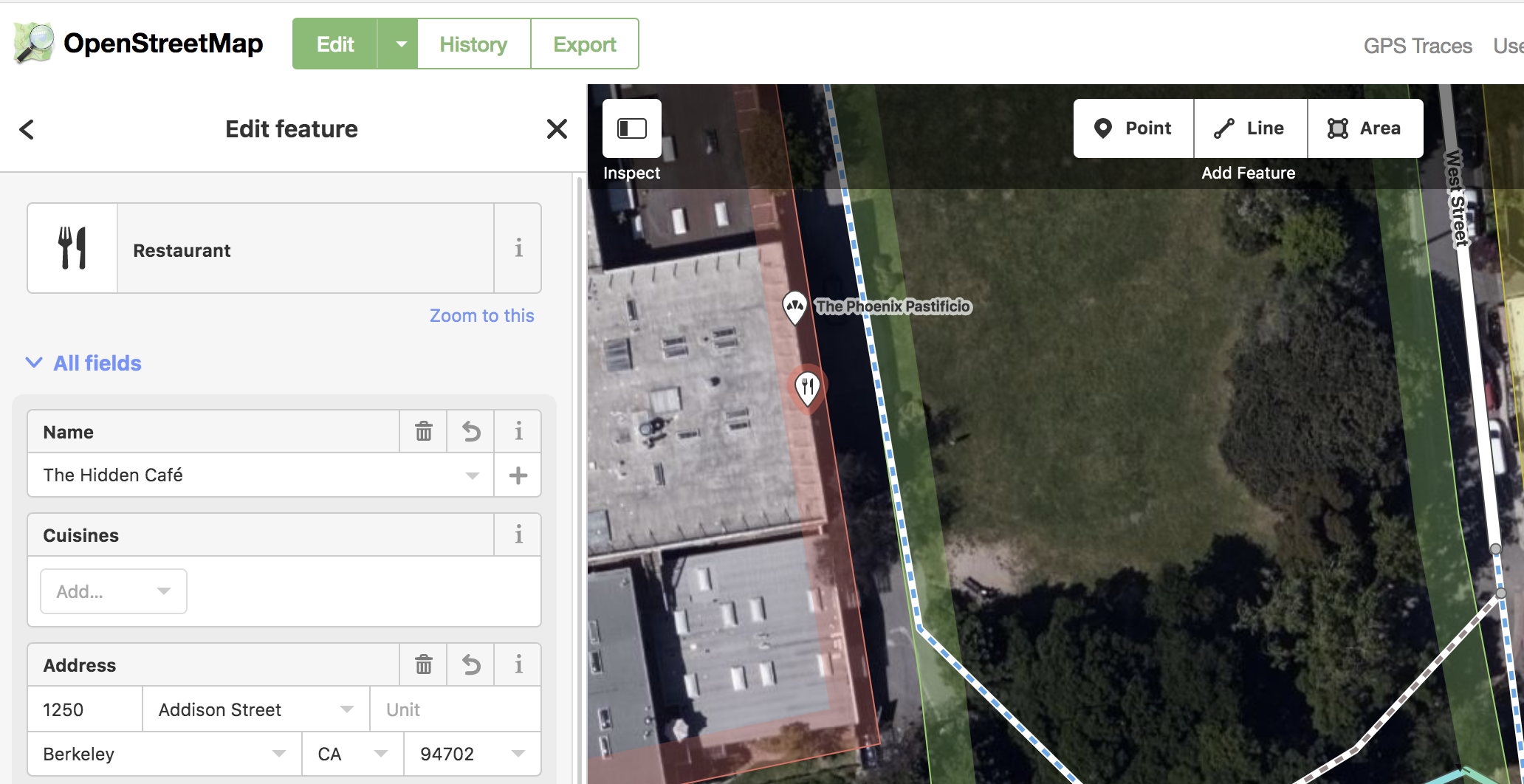Screen dimensions: 1524x784
Task: Revert changes to the Name field
Action: point(471,431)
